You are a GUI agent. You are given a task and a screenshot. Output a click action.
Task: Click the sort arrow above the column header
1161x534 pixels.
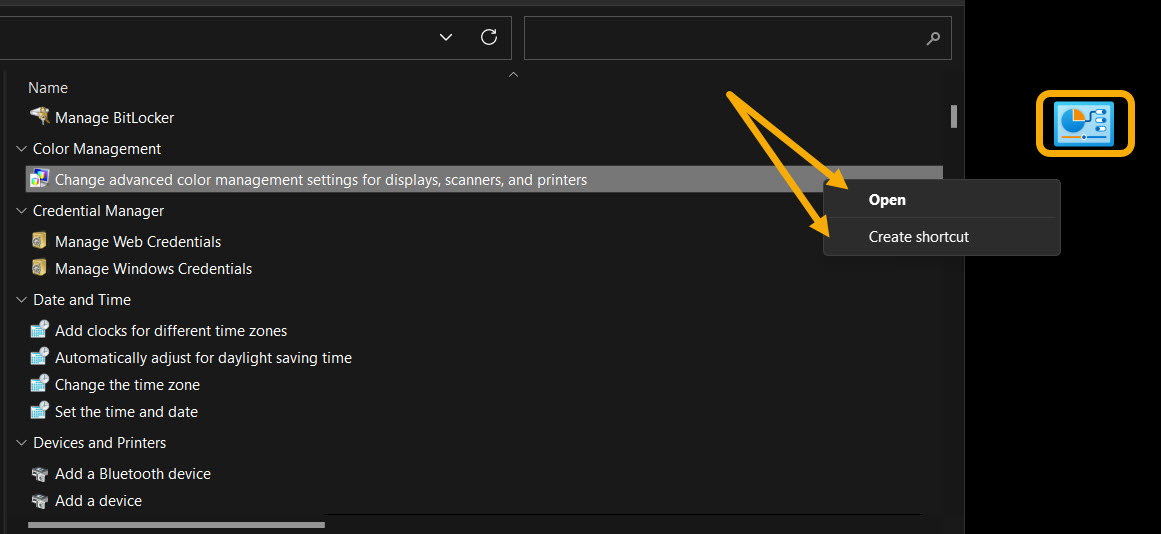513,74
